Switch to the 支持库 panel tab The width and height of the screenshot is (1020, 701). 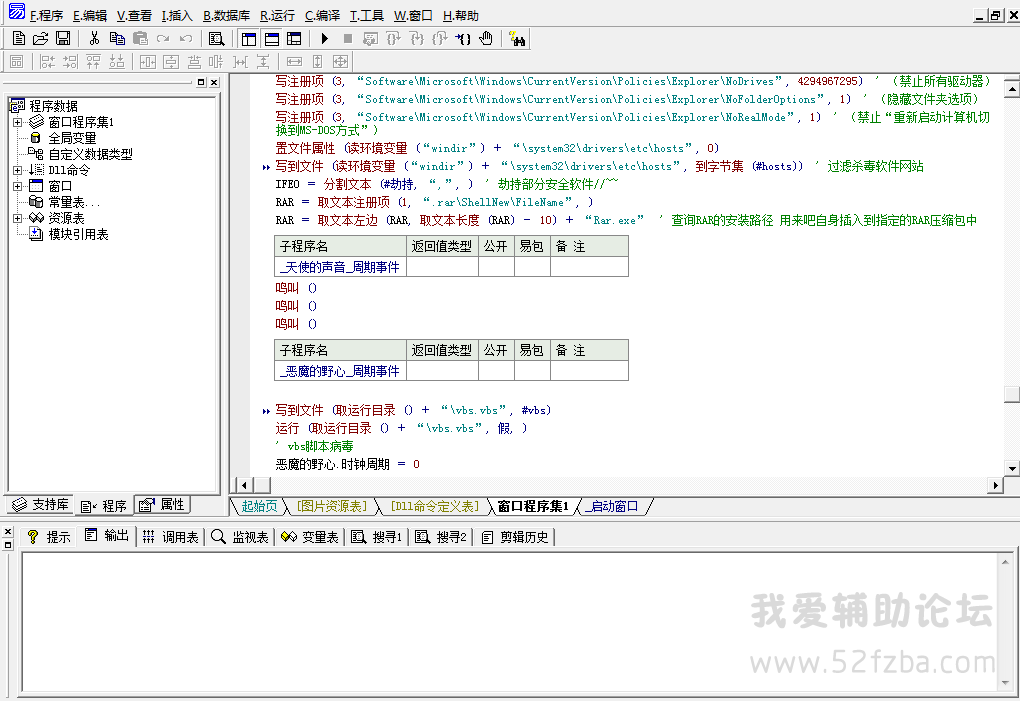coord(40,505)
